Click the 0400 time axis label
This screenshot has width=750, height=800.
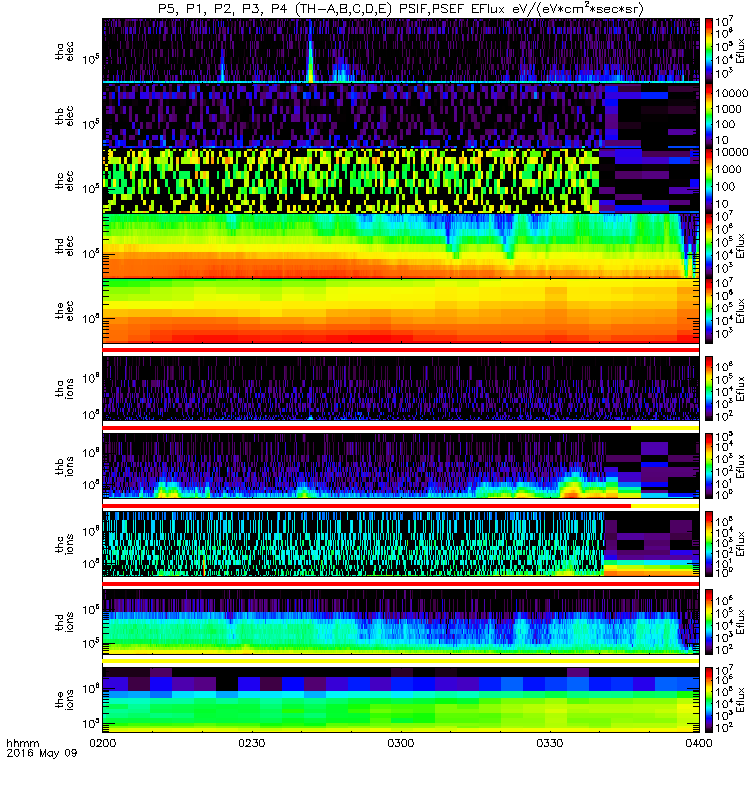(x=698, y=743)
